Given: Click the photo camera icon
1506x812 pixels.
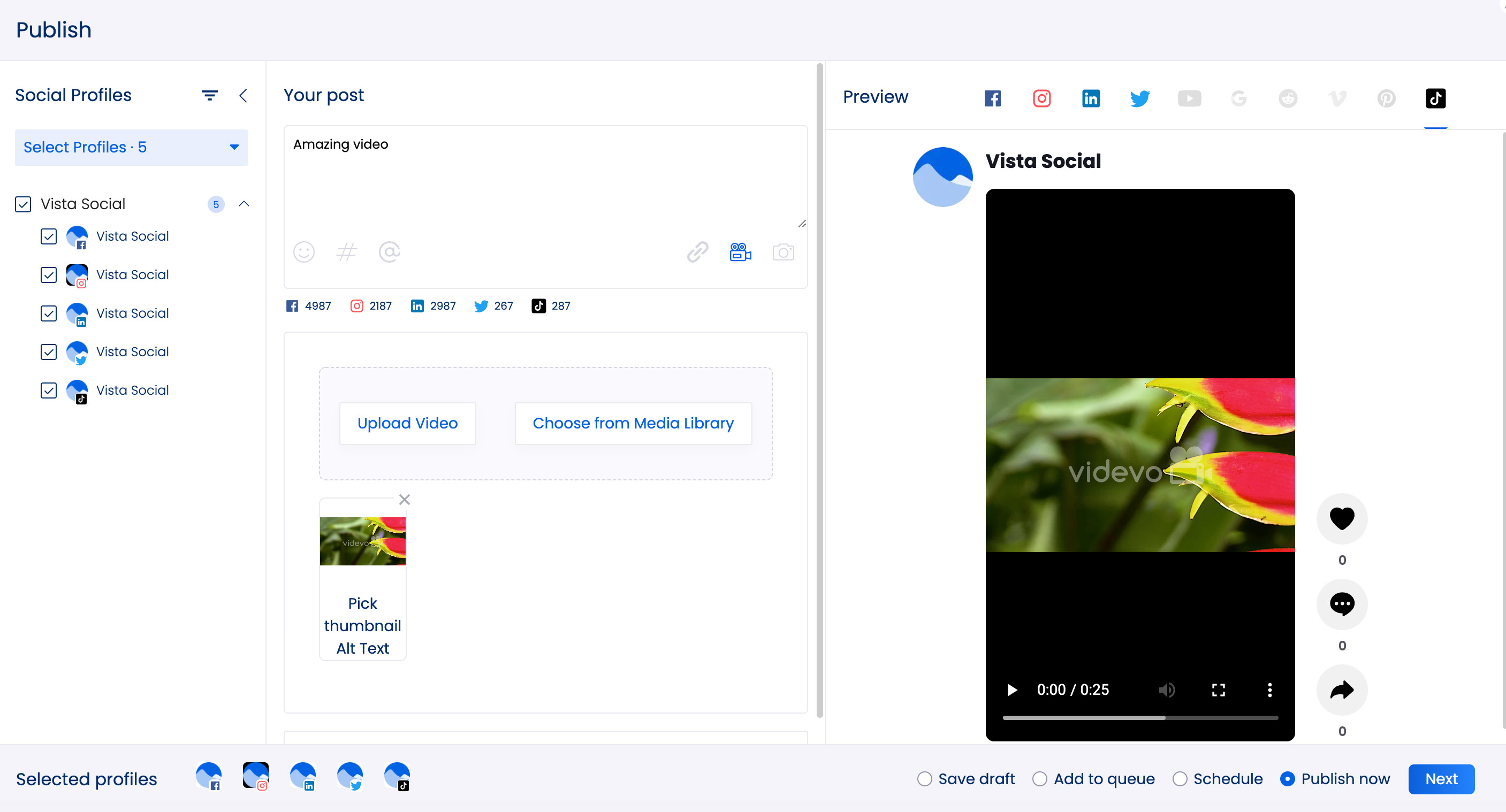Looking at the screenshot, I should pos(784,252).
